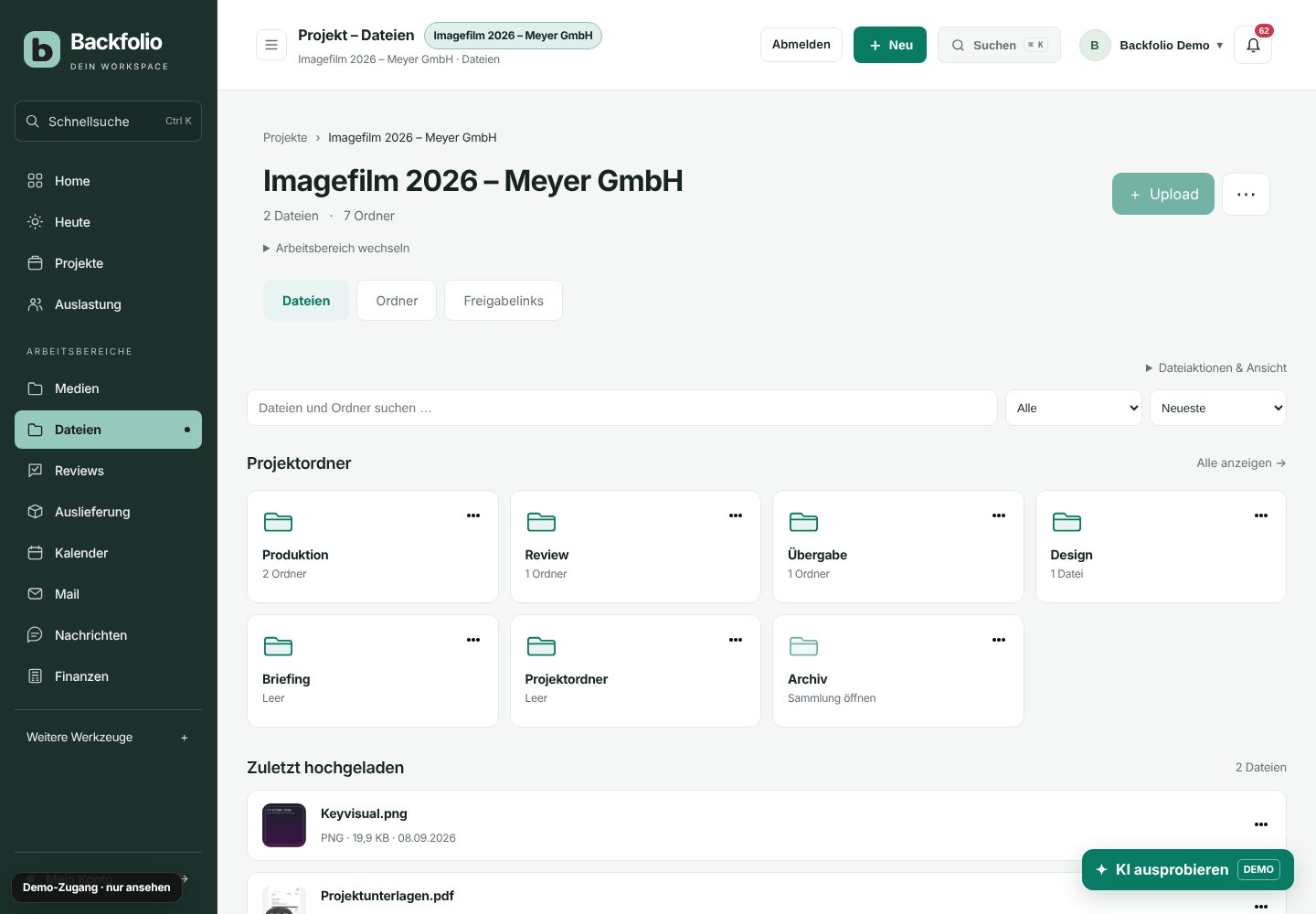The height and width of the screenshot is (914, 1316).
Task: Click the Abmelden button
Action: pyautogui.click(x=801, y=45)
